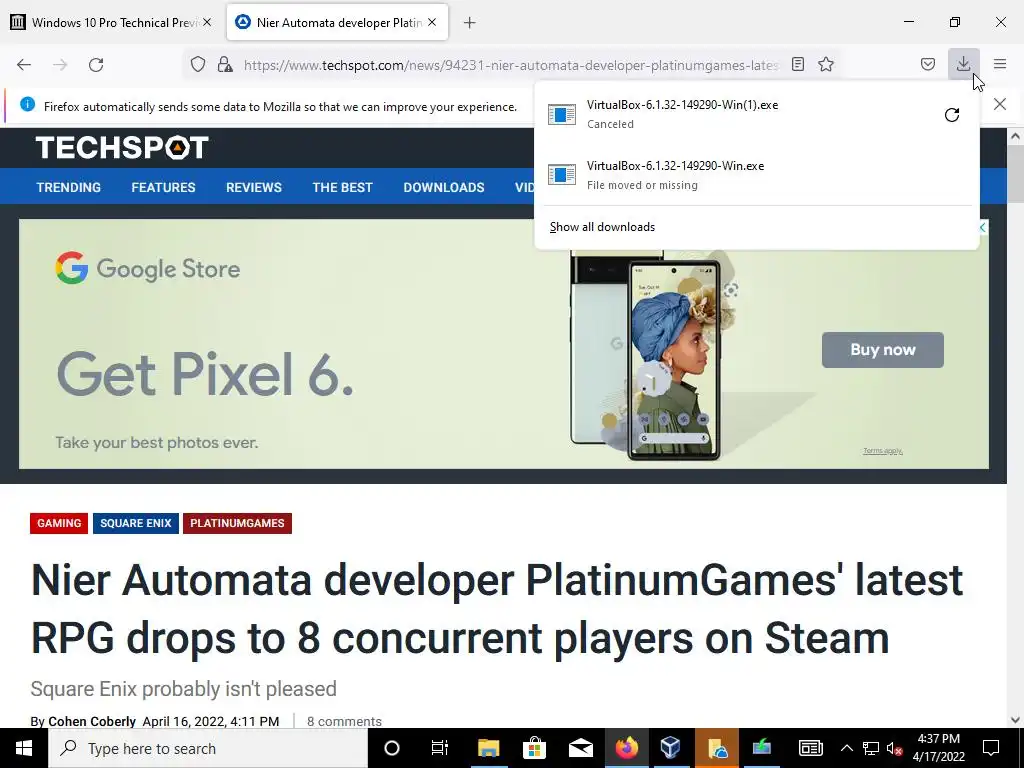Open the Firefox hamburger menu
Viewport: 1024px width, 768px height.
point(1000,64)
